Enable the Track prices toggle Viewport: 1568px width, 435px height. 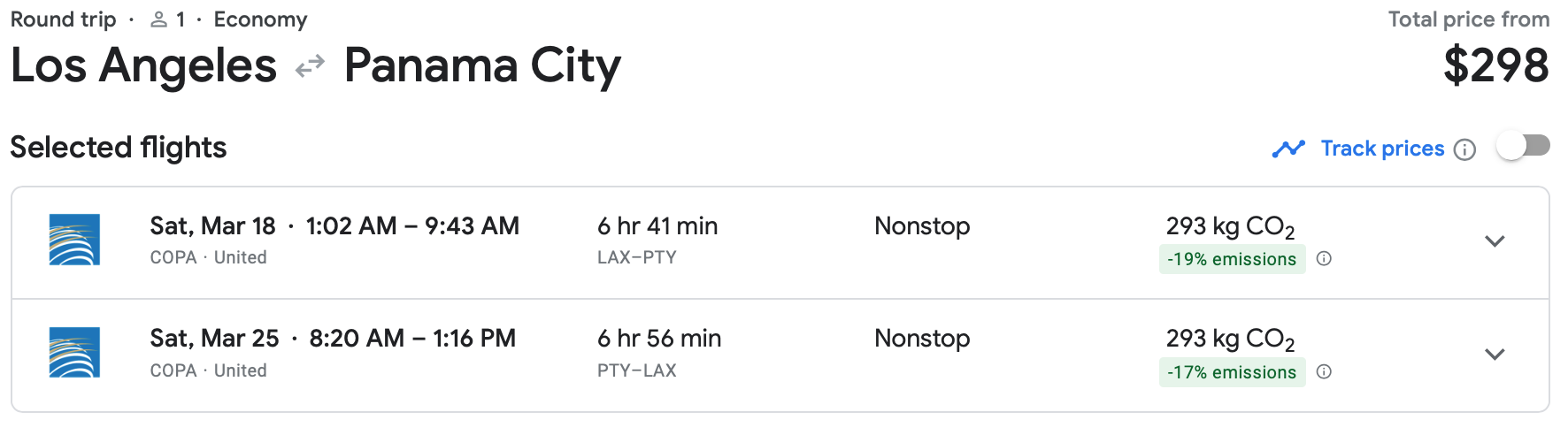pos(1523,146)
